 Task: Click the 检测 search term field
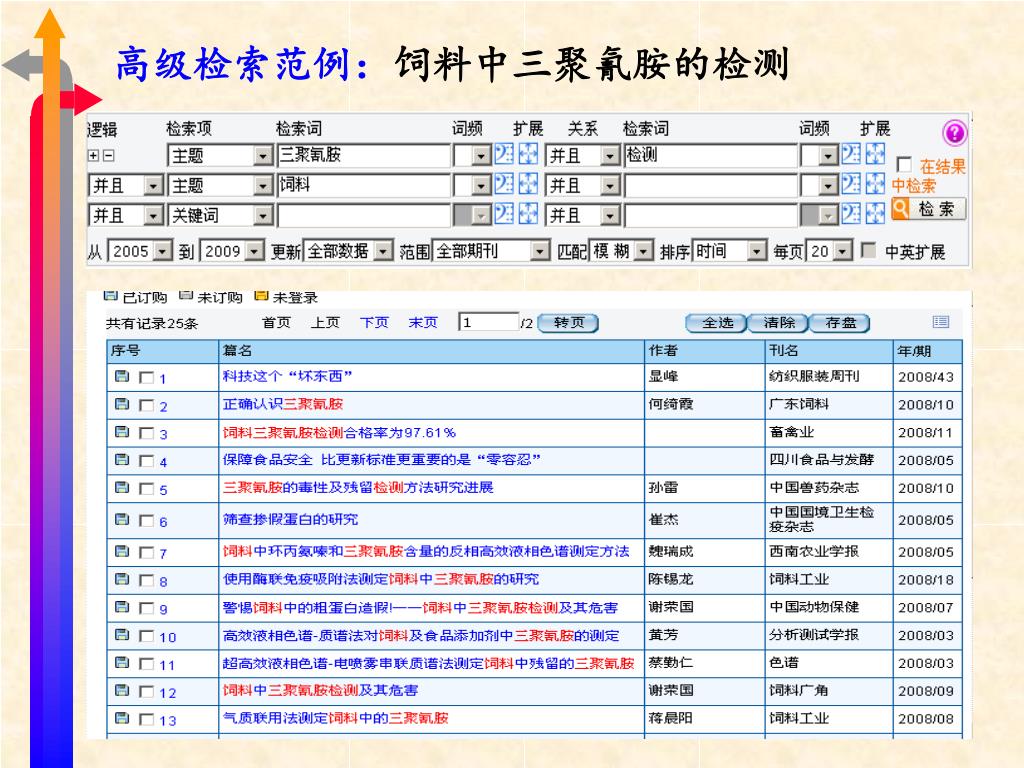point(711,155)
